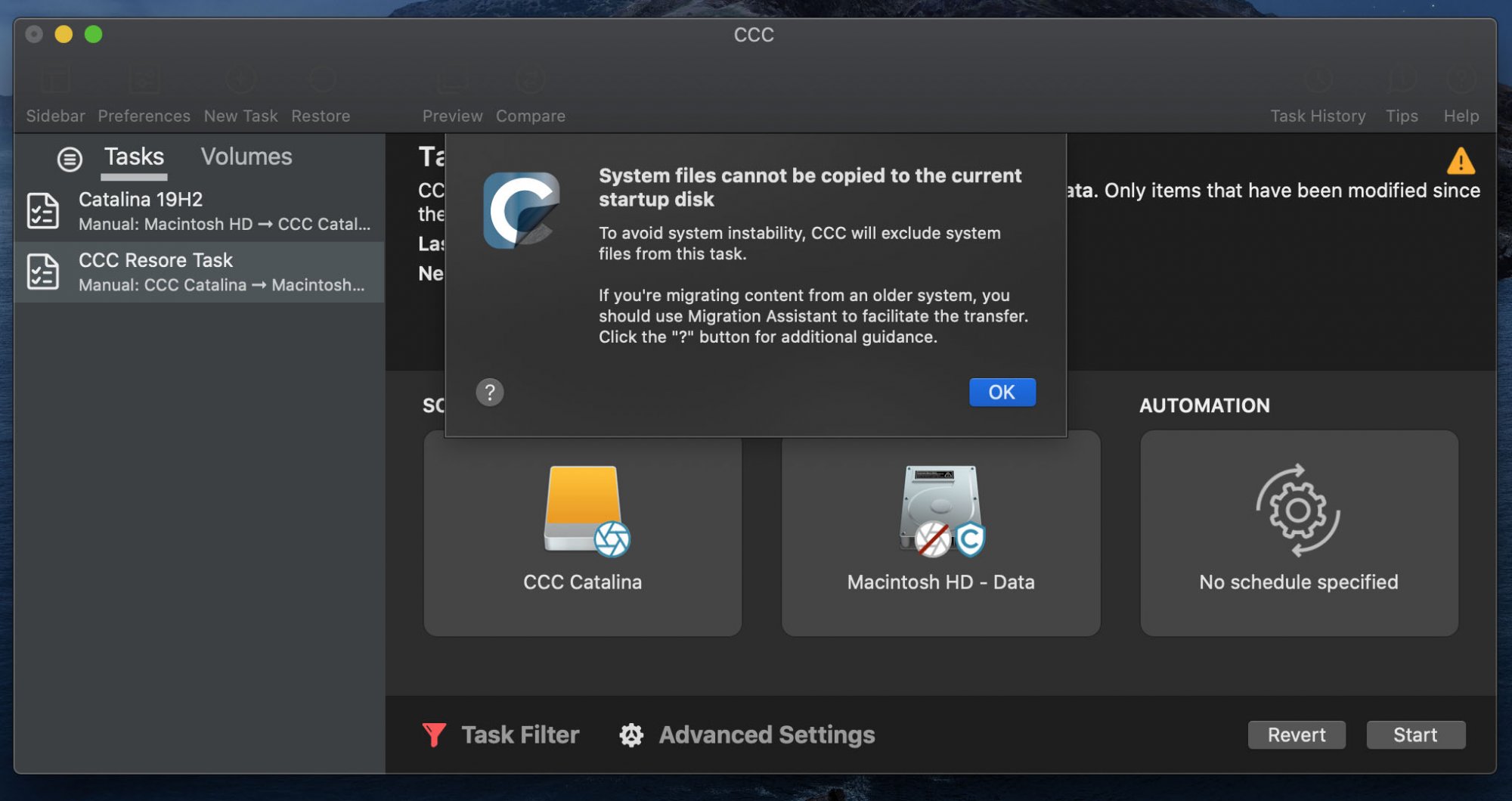Click the No schedule specified label
The height and width of the screenshot is (801, 1512).
pos(1298,582)
